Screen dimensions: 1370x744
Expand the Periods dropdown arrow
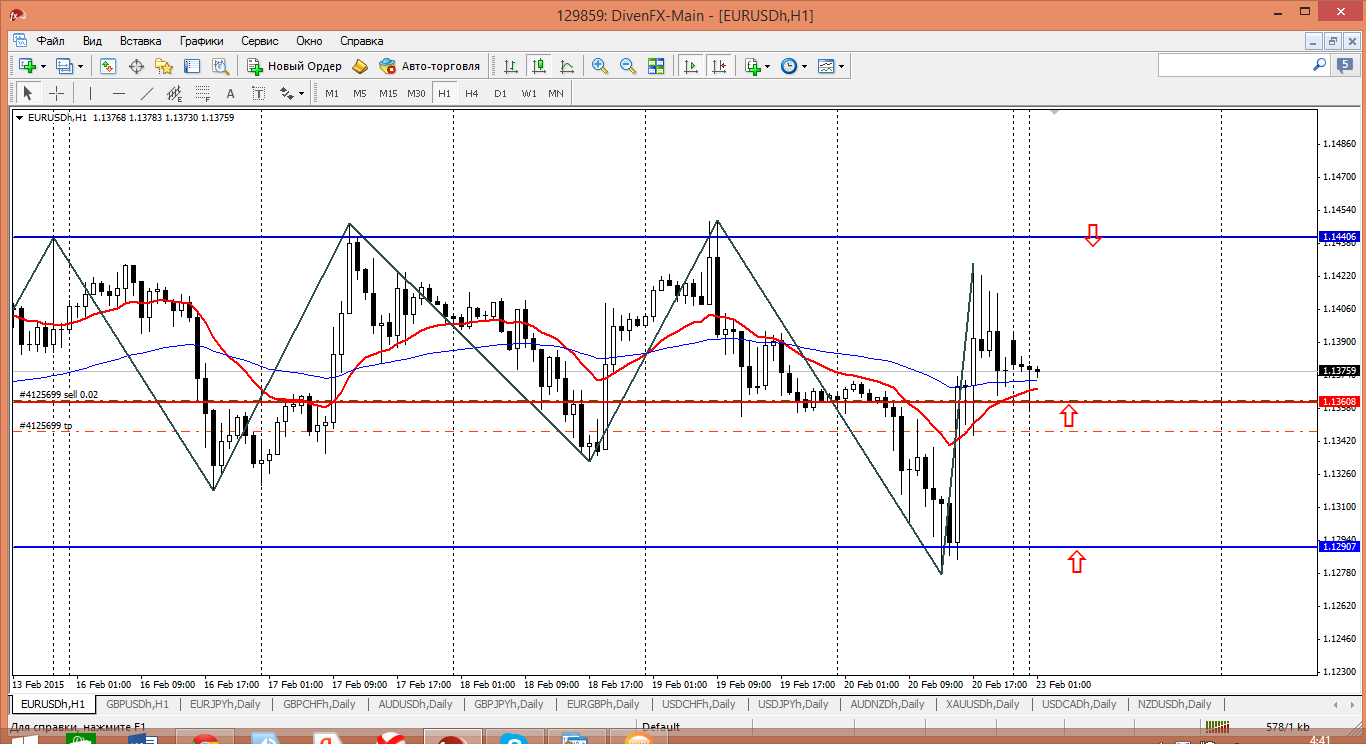pyautogui.click(x=804, y=66)
